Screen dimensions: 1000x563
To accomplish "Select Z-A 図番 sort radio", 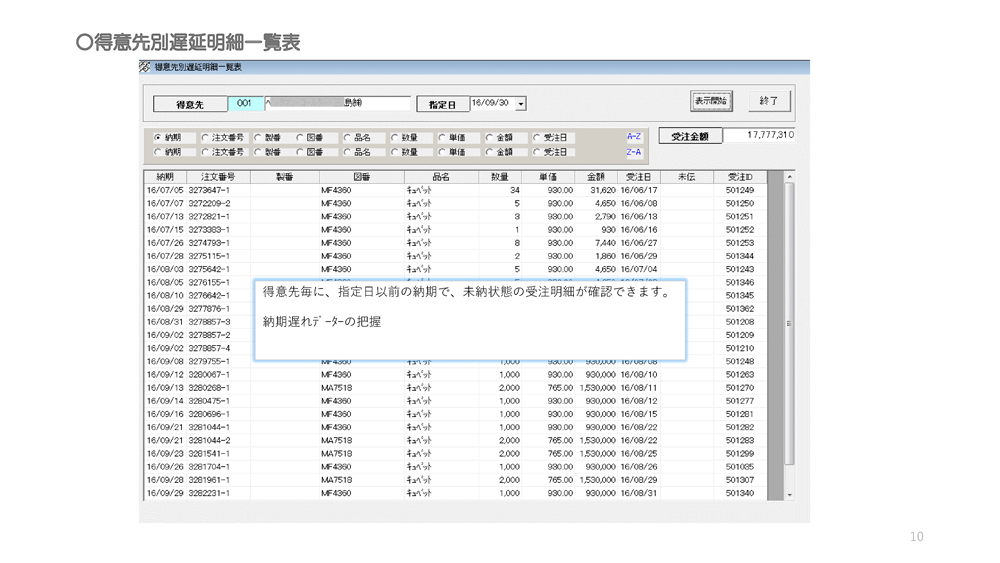I will pyautogui.click(x=300, y=152).
